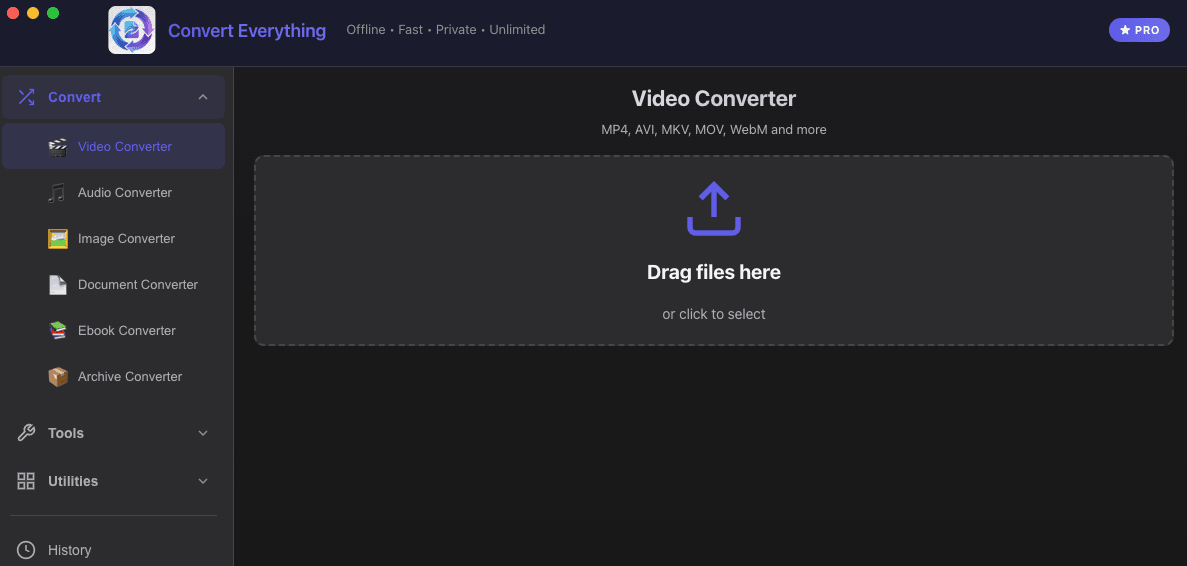Choose Archive Converter from sidebar
This screenshot has height=566, width=1187.
pyautogui.click(x=114, y=377)
